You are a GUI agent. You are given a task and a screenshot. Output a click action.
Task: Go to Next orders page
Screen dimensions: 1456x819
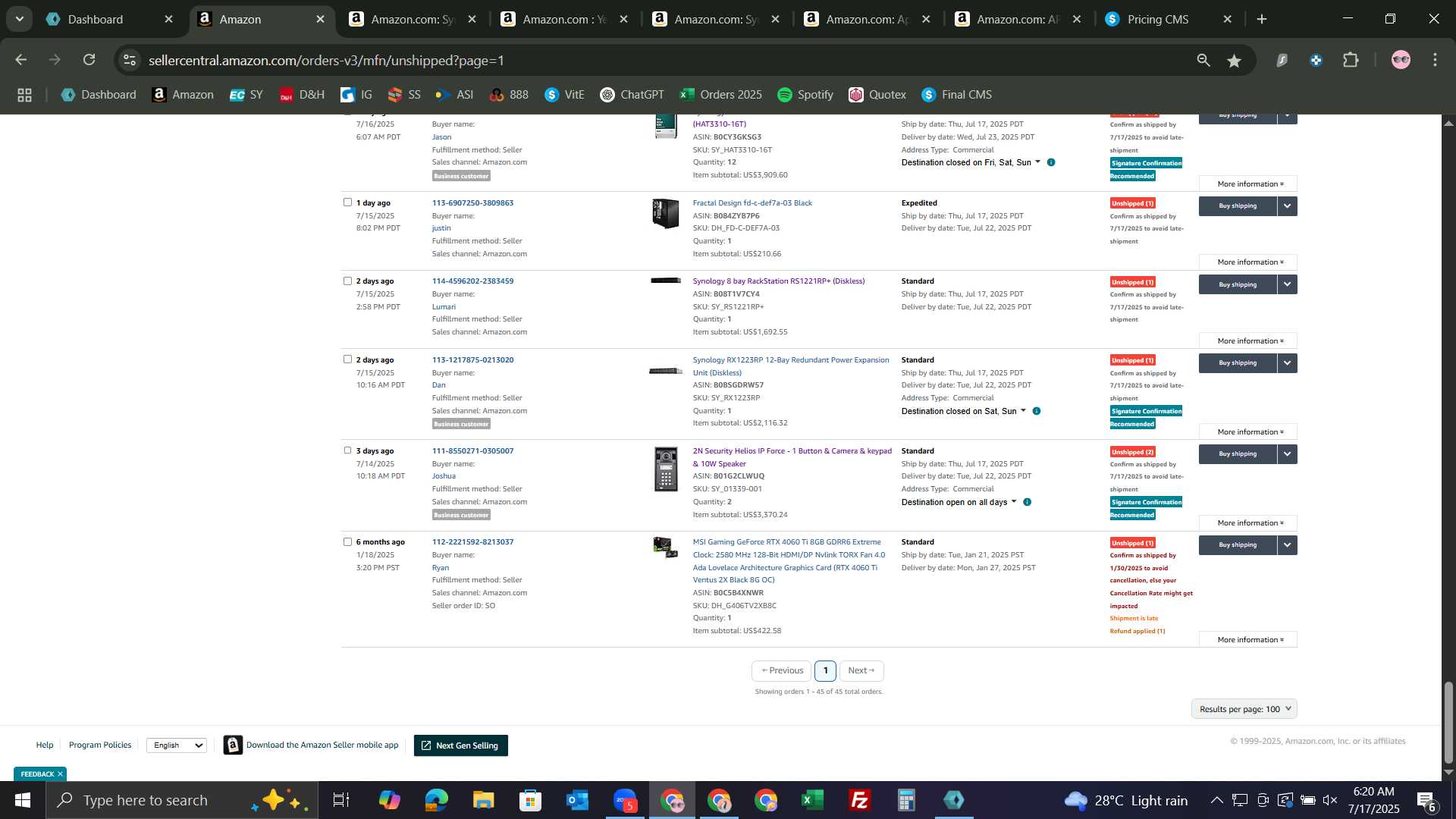click(861, 670)
